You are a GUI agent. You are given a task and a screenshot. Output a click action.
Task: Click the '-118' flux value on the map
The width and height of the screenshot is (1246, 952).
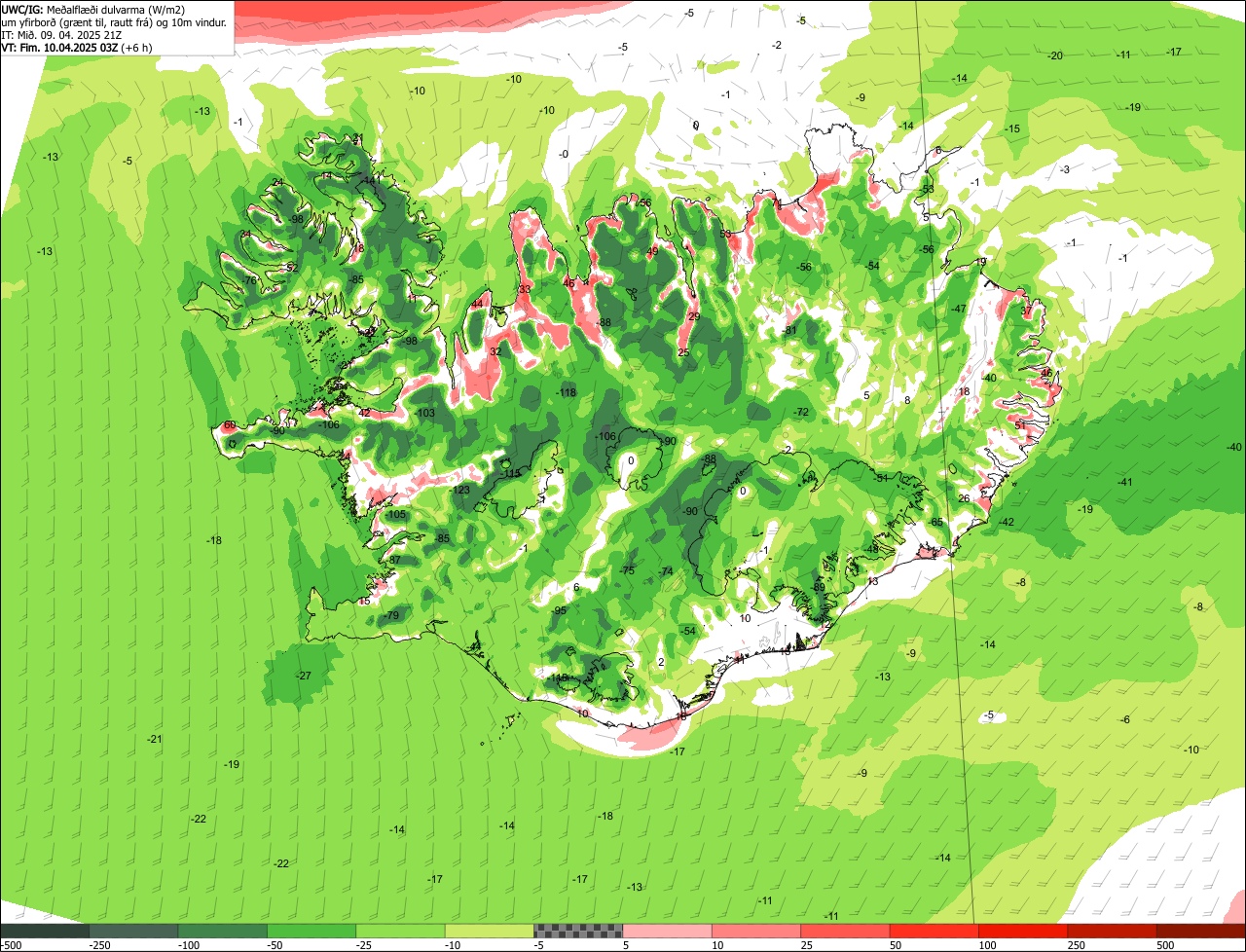(x=567, y=392)
